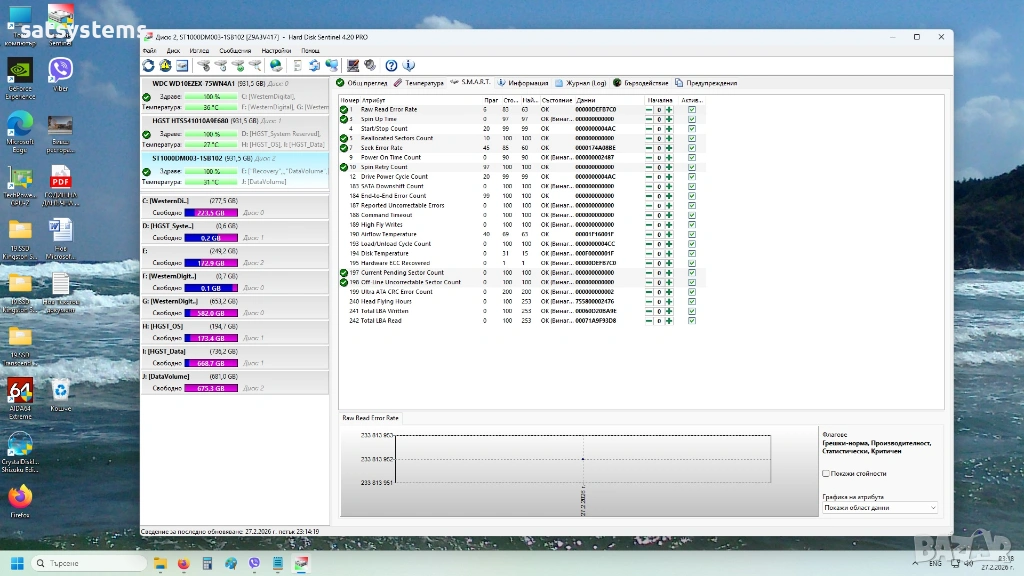Toggle the 'Покажи стойности' checkbox
The image size is (1024, 576).
825,474
